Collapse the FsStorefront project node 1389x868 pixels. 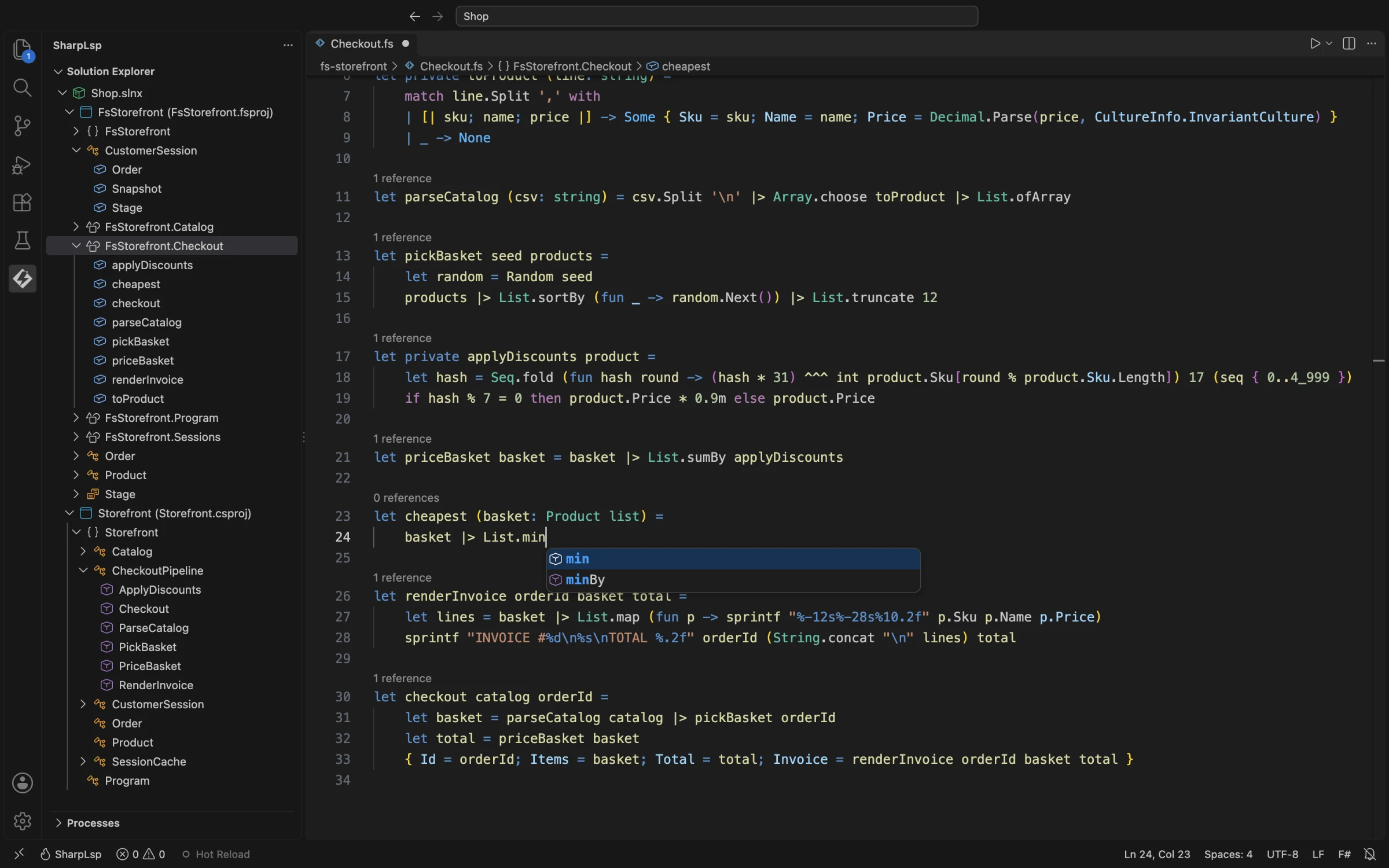[x=69, y=112]
